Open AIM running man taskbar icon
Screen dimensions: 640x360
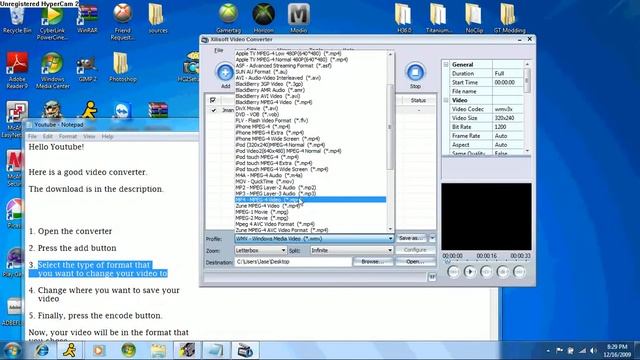(x=70, y=350)
